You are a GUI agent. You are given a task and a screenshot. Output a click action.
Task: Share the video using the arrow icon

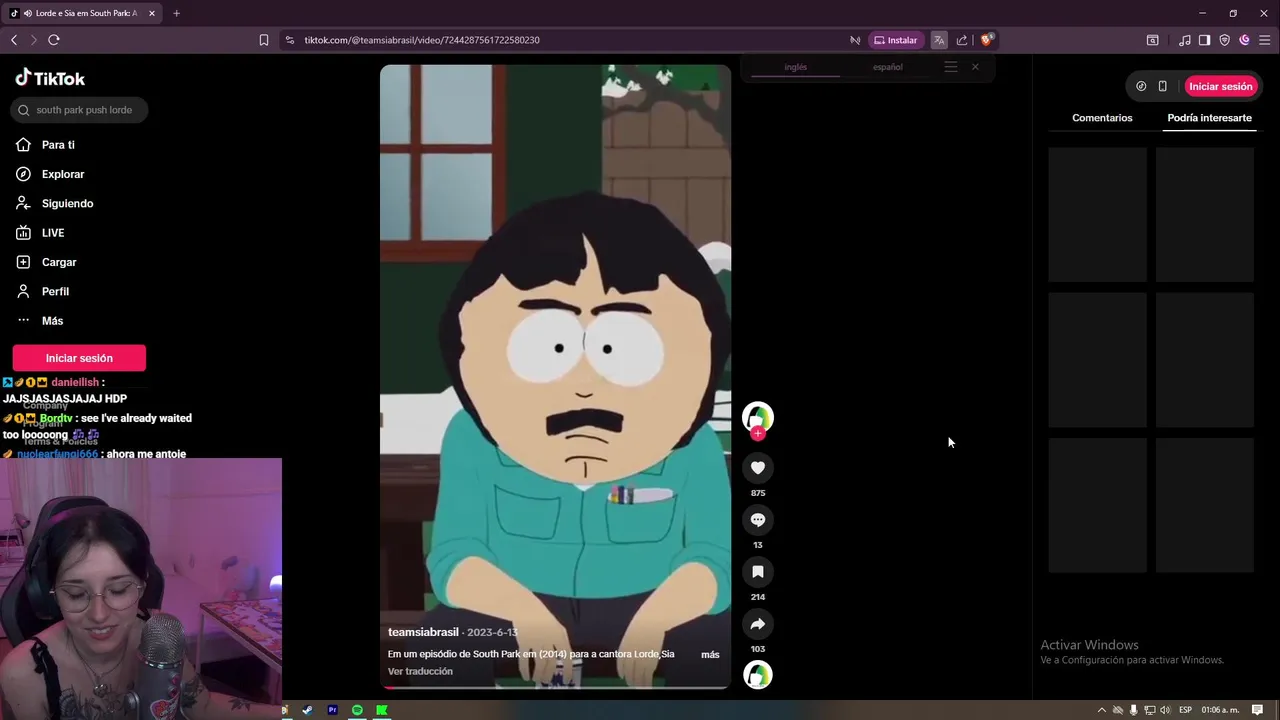[x=758, y=624]
